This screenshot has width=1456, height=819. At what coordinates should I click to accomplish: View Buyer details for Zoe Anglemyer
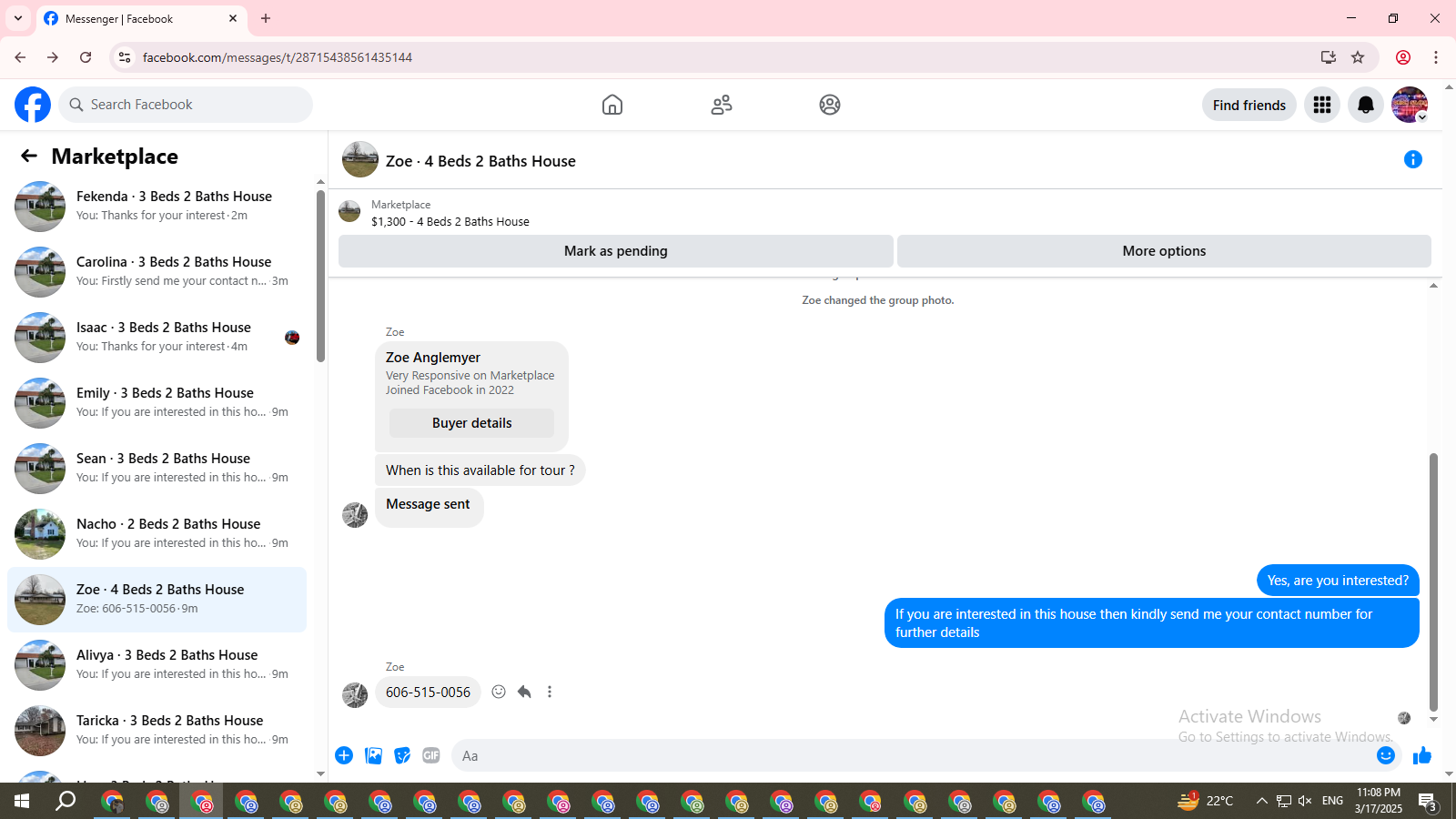[471, 423]
